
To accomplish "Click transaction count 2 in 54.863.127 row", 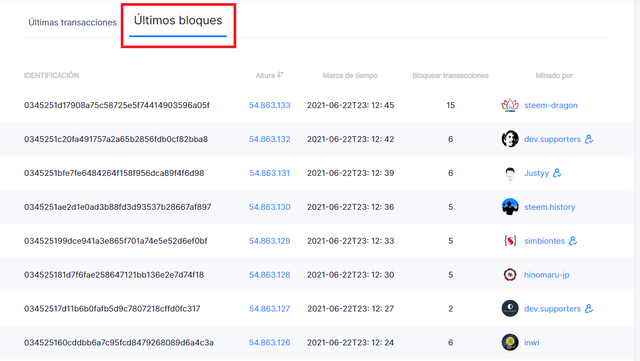I will click(x=451, y=309).
